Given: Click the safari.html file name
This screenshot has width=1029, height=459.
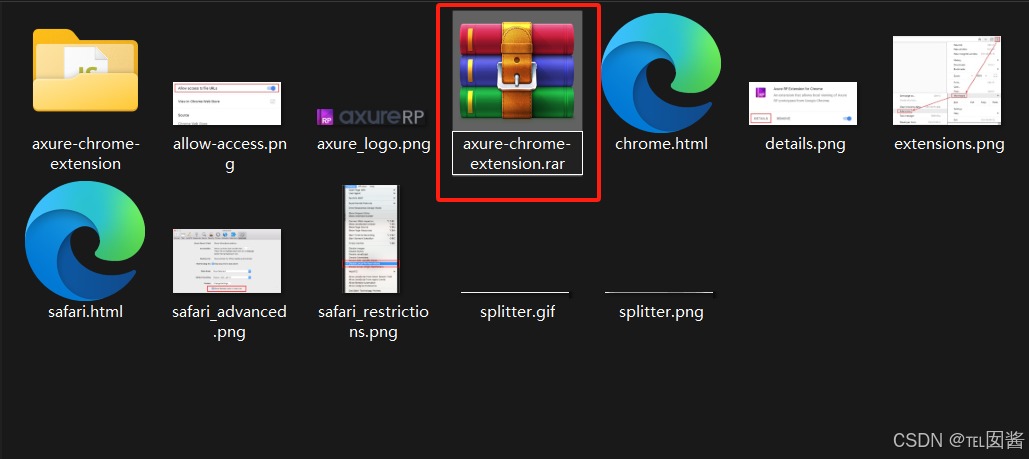Looking at the screenshot, I should [85, 311].
